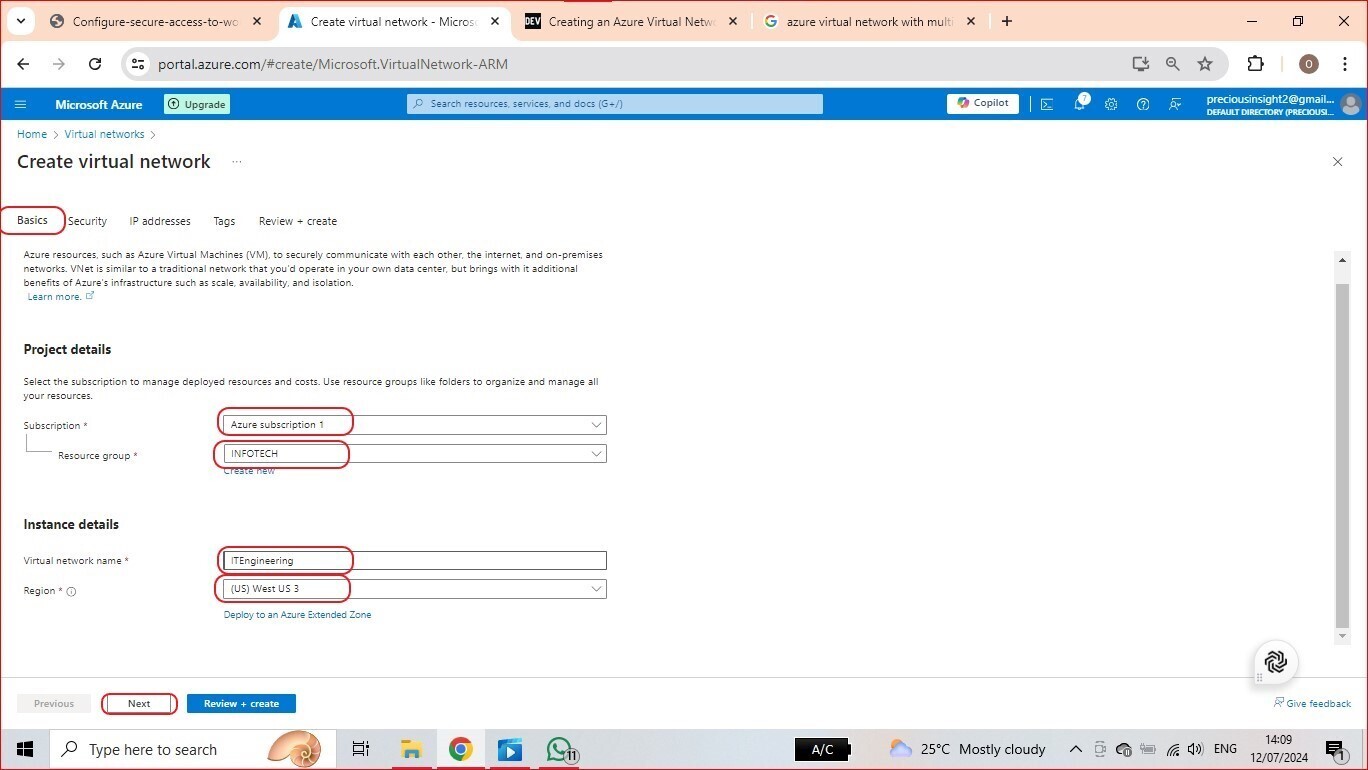1368x770 pixels.
Task: Click Deploy to an Azure Extended Zone
Action: [x=297, y=615]
